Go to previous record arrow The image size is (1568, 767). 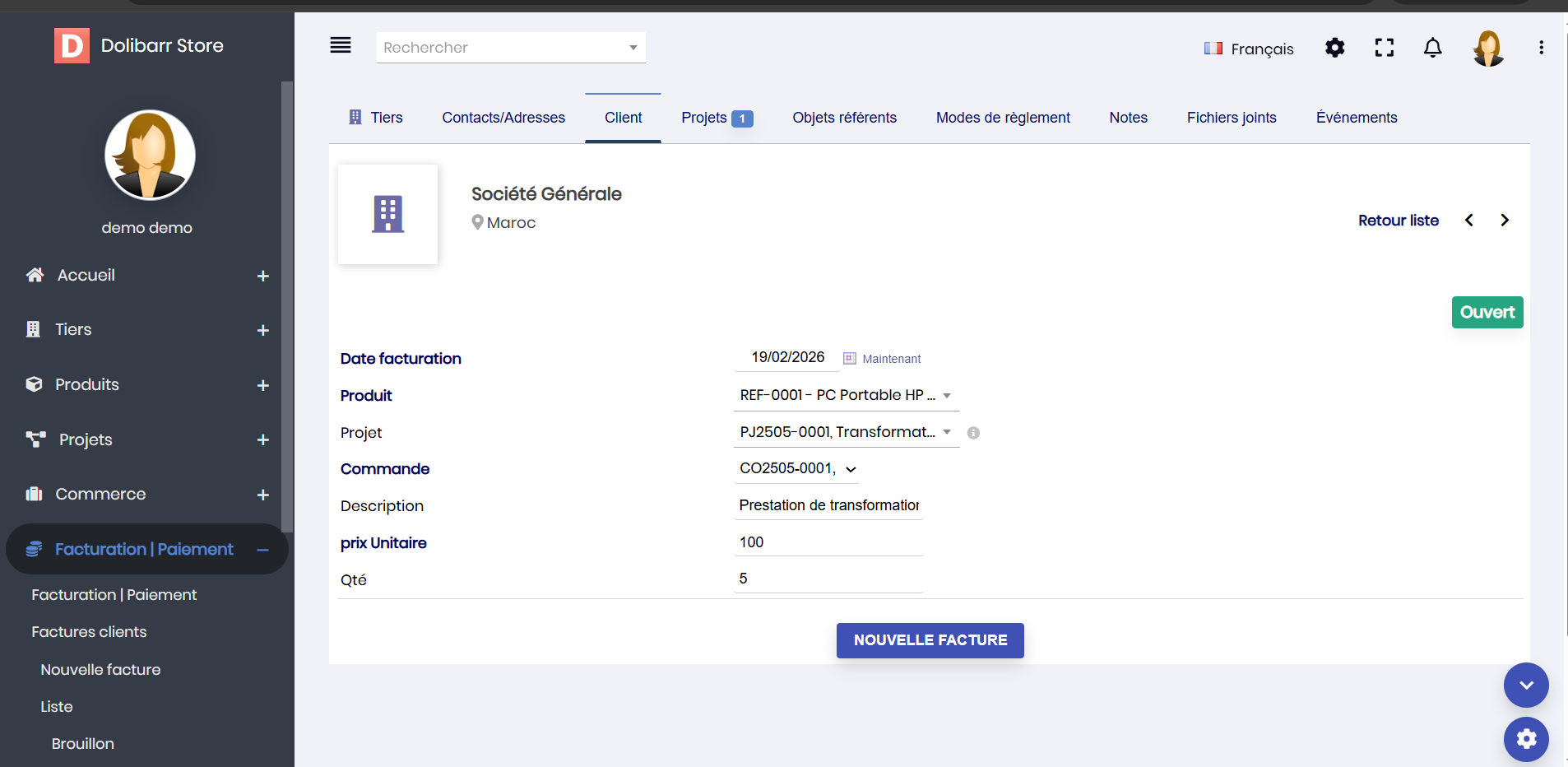[x=1469, y=221]
